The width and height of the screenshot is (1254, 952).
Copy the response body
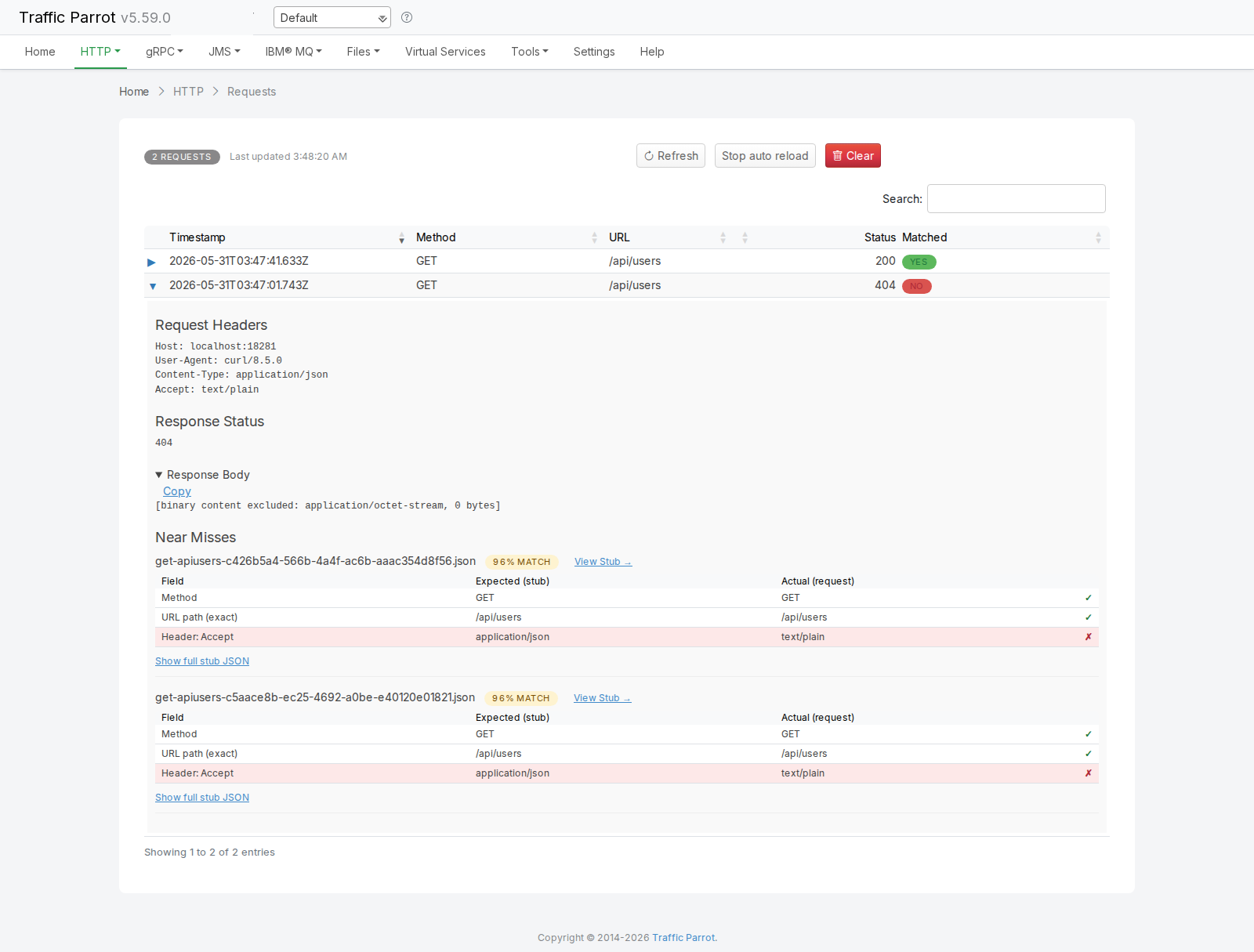pyautogui.click(x=177, y=491)
